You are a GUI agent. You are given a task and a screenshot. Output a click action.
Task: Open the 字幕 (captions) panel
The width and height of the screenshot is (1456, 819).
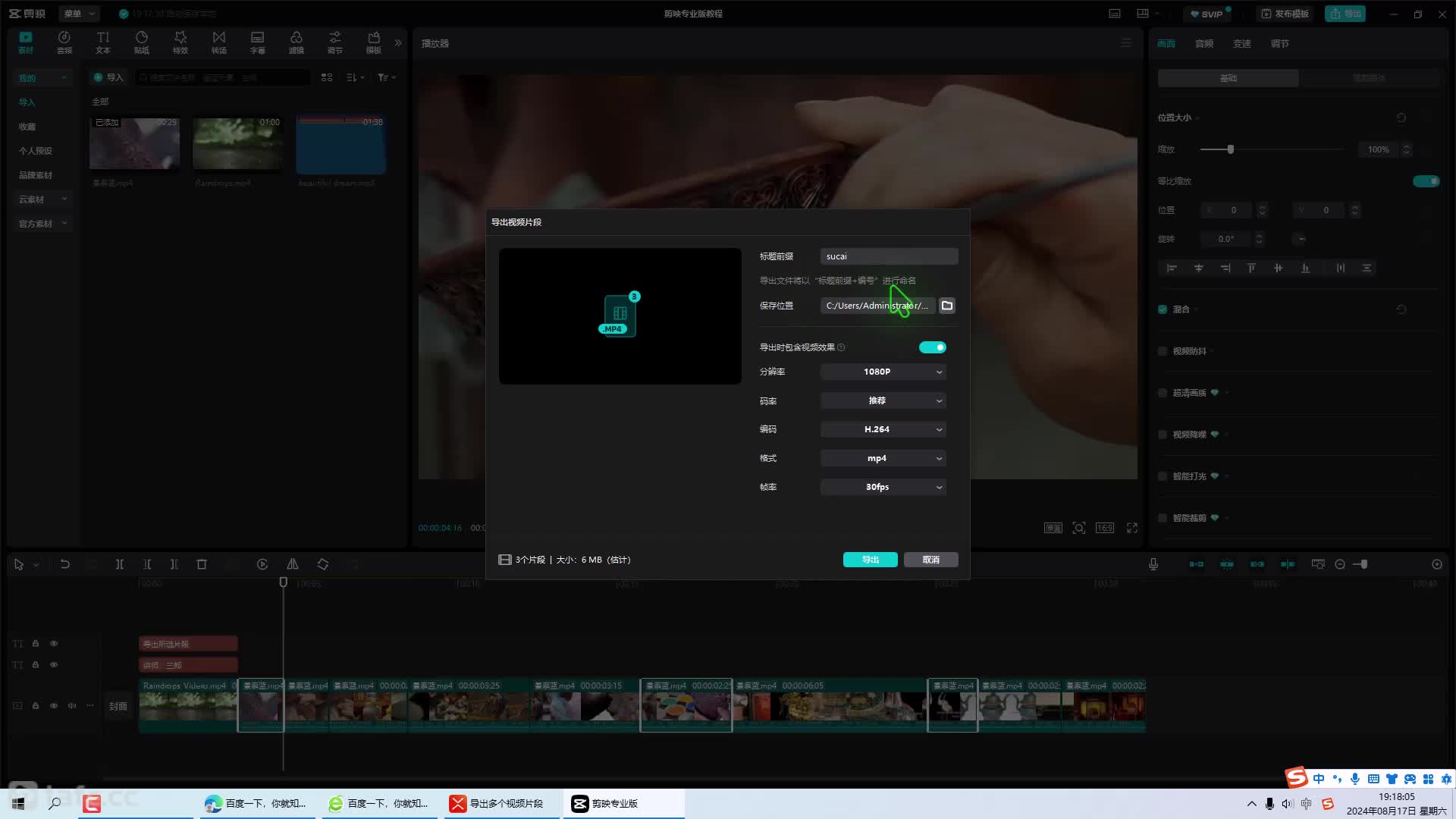click(x=258, y=42)
